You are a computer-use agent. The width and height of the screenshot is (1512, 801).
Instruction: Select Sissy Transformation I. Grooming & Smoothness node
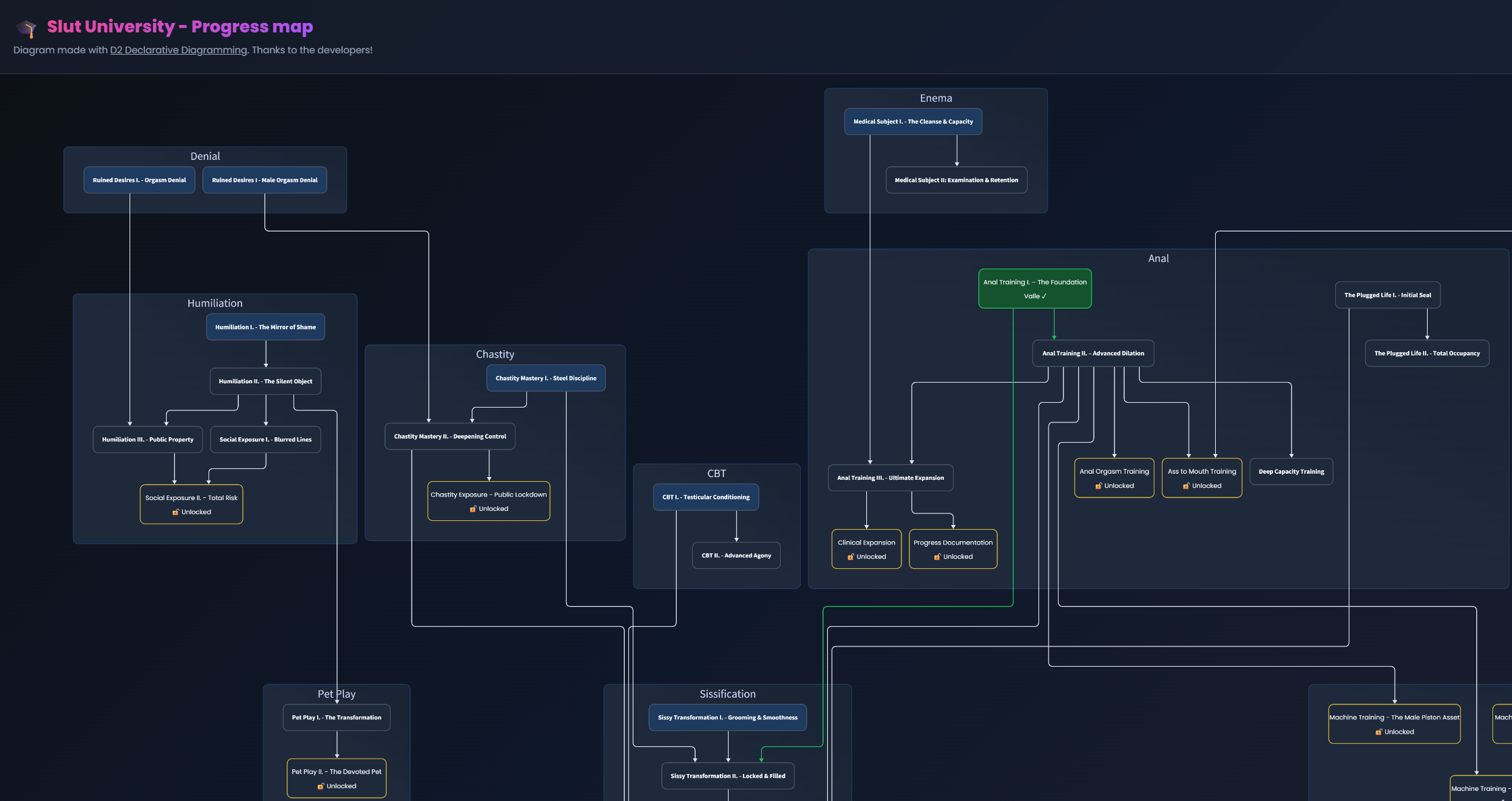(x=727, y=717)
